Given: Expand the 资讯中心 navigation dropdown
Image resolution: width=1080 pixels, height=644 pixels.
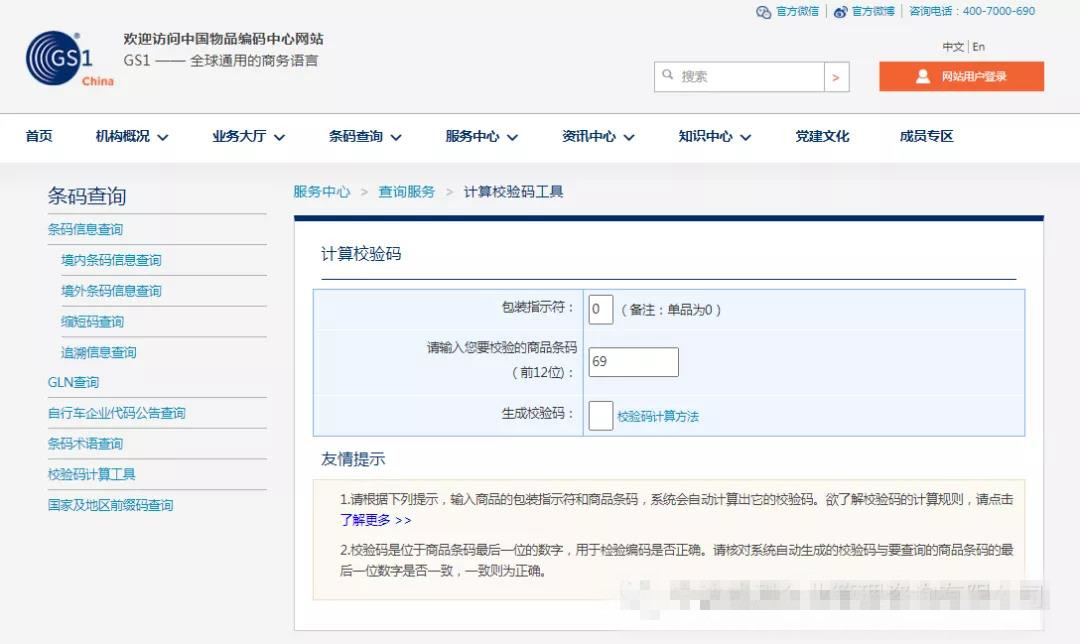Looking at the screenshot, I should [x=597, y=138].
